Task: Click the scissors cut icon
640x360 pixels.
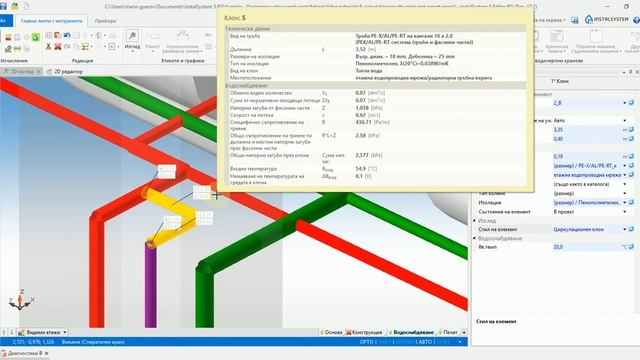Action: pyautogui.click(x=49, y=47)
